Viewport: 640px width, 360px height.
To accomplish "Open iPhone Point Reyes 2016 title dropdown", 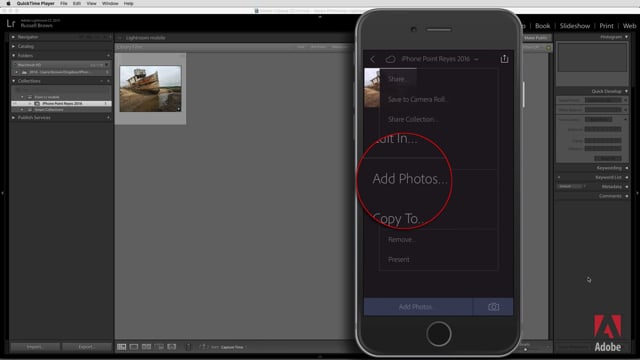I will click(x=440, y=59).
